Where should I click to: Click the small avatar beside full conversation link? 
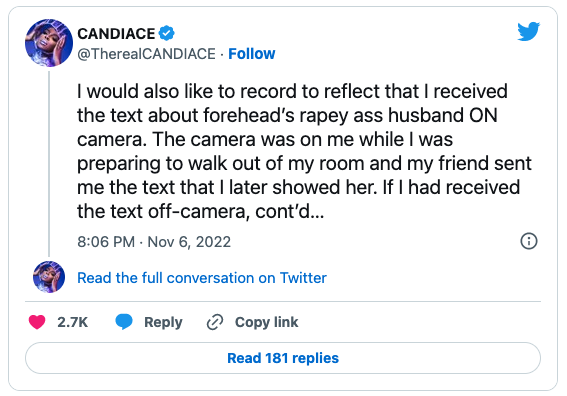49,277
